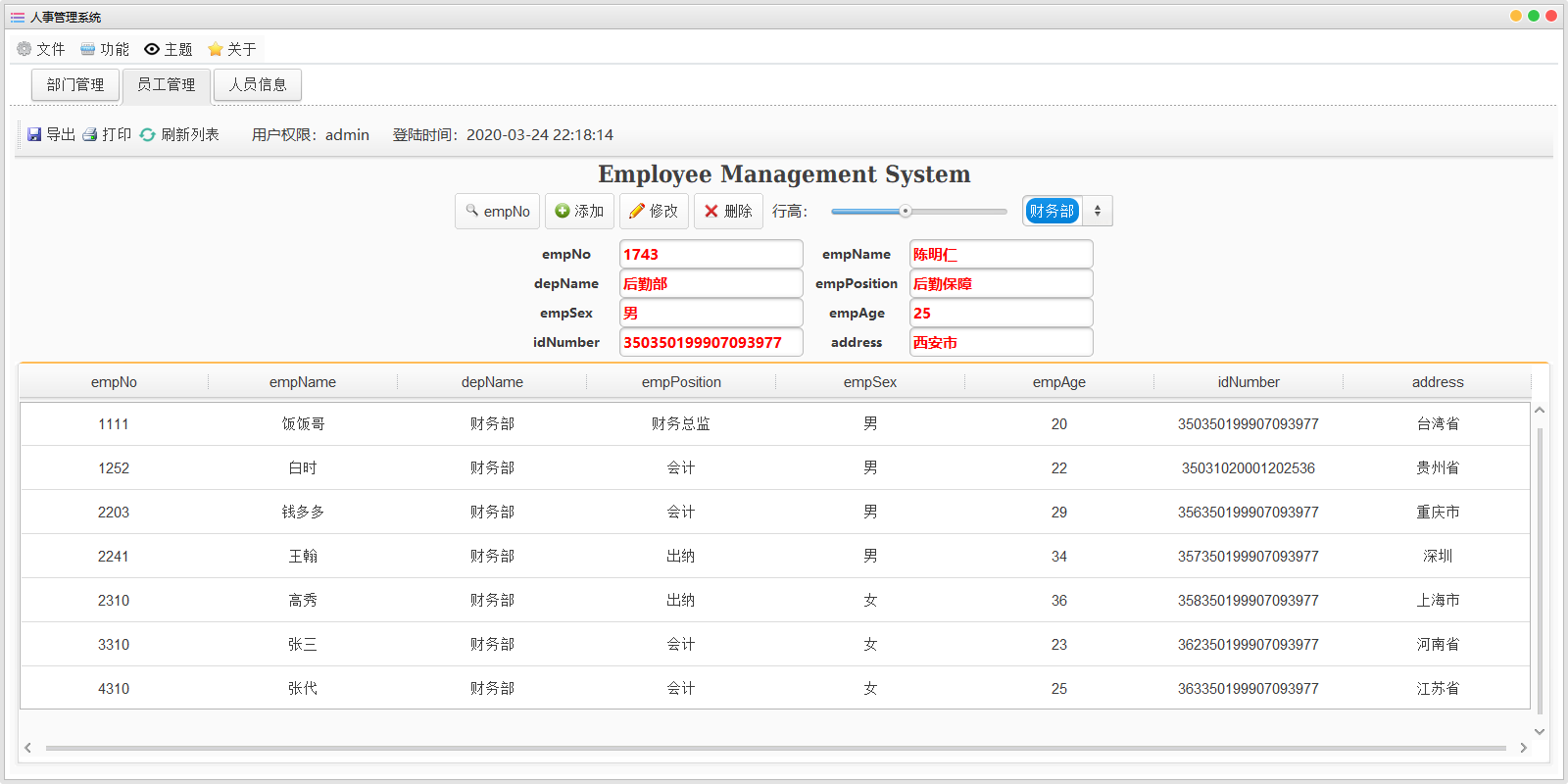
Task: Click the 深圳 address cell
Action: point(1438,557)
